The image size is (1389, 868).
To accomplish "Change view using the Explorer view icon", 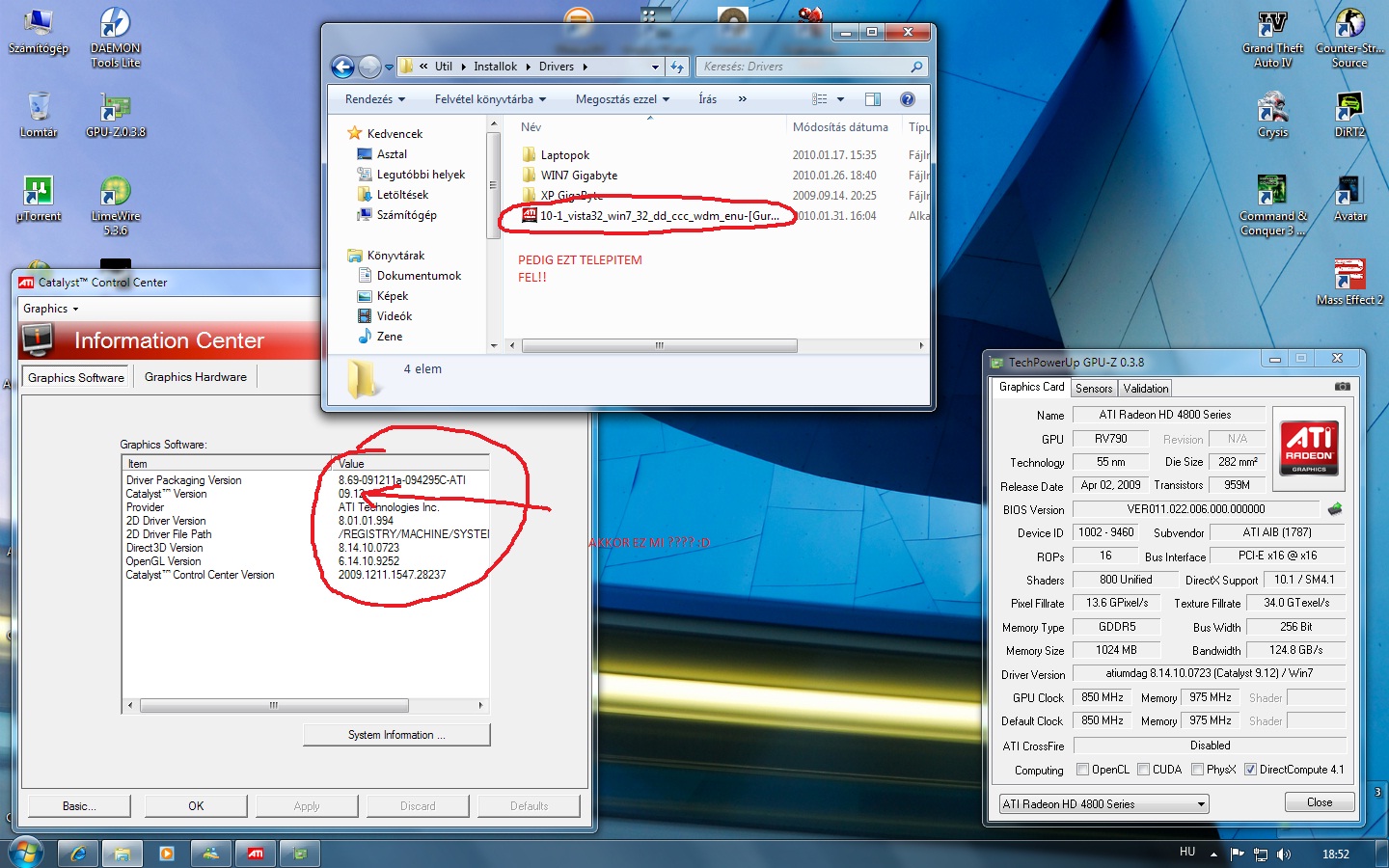I will point(820,98).
